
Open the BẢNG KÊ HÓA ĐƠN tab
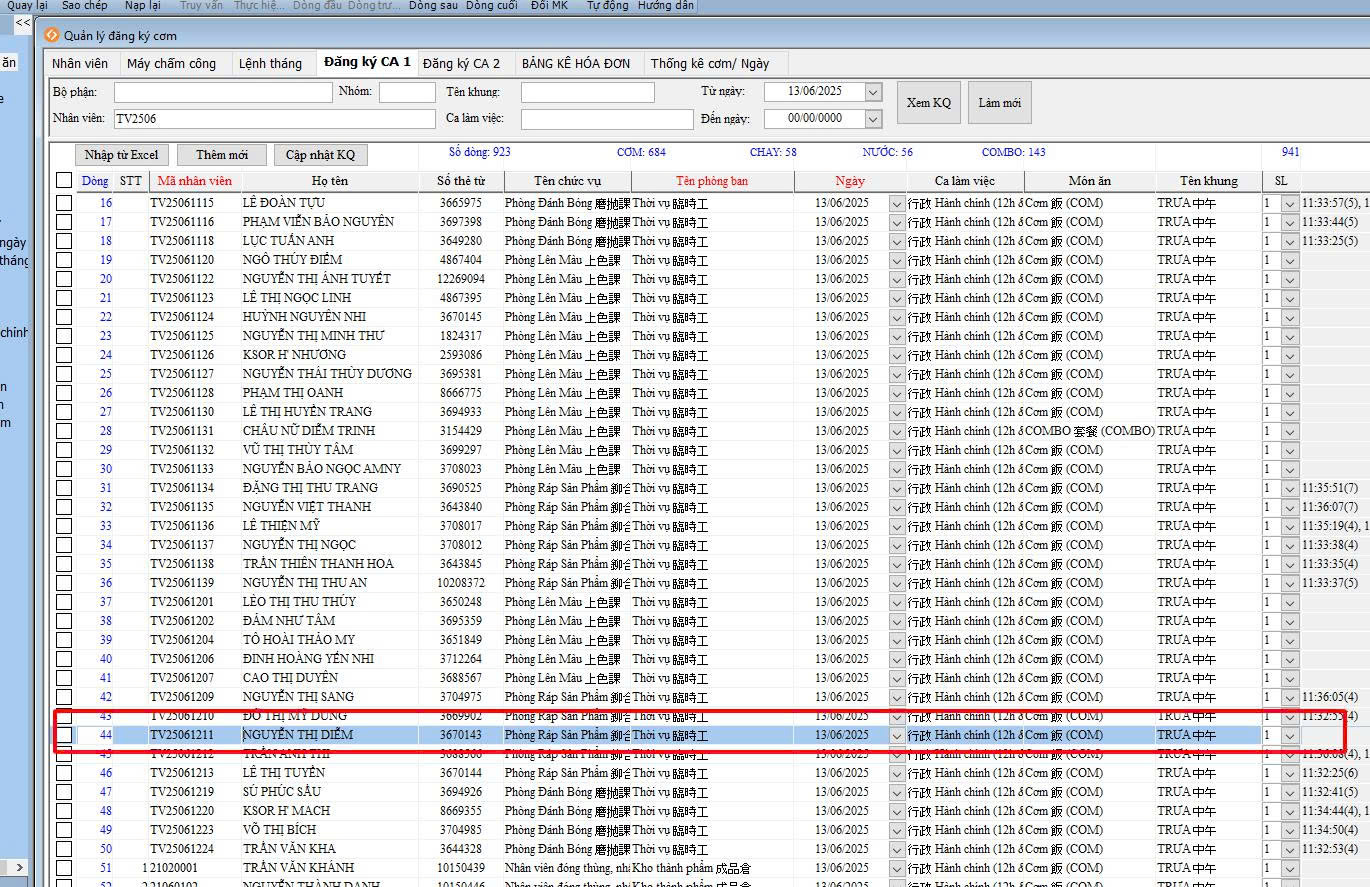576,63
